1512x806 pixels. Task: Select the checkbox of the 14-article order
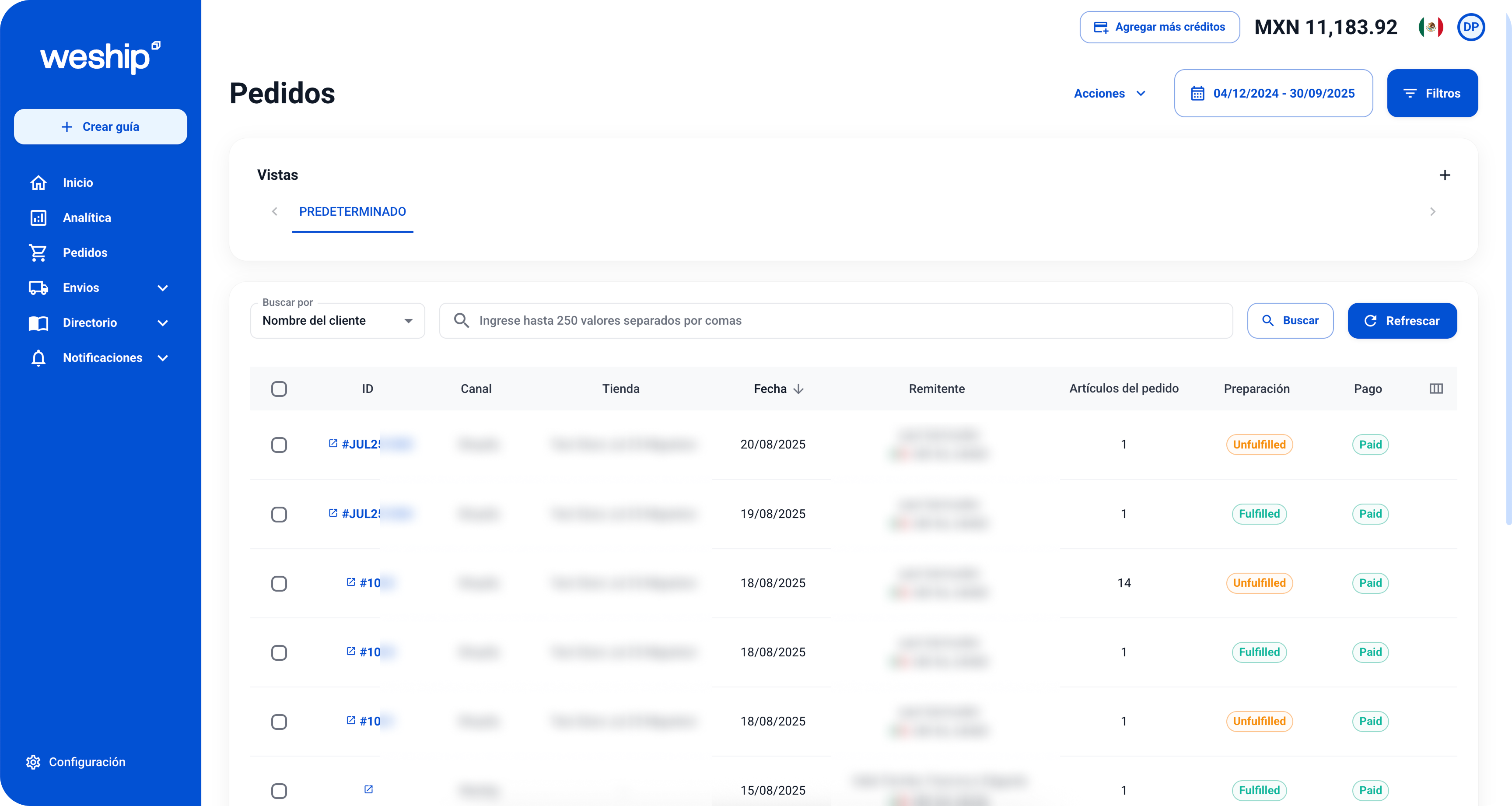click(x=279, y=584)
